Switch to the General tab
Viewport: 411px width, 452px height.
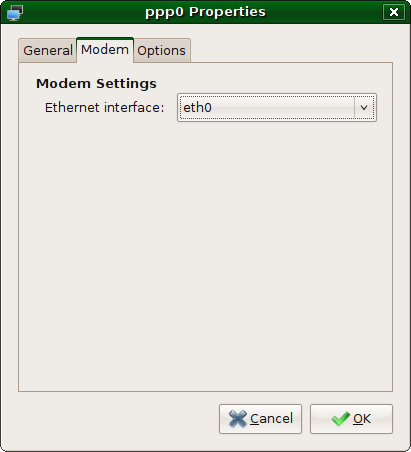[48, 51]
